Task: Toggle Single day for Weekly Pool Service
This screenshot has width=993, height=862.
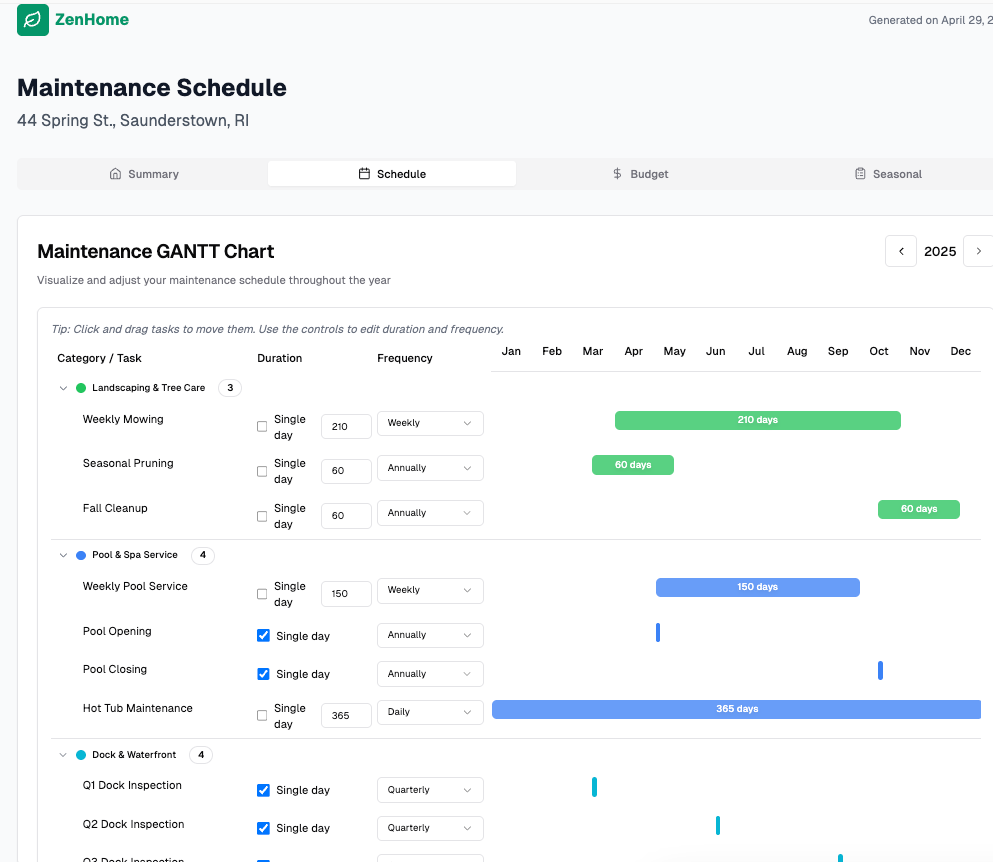Action: point(262,594)
